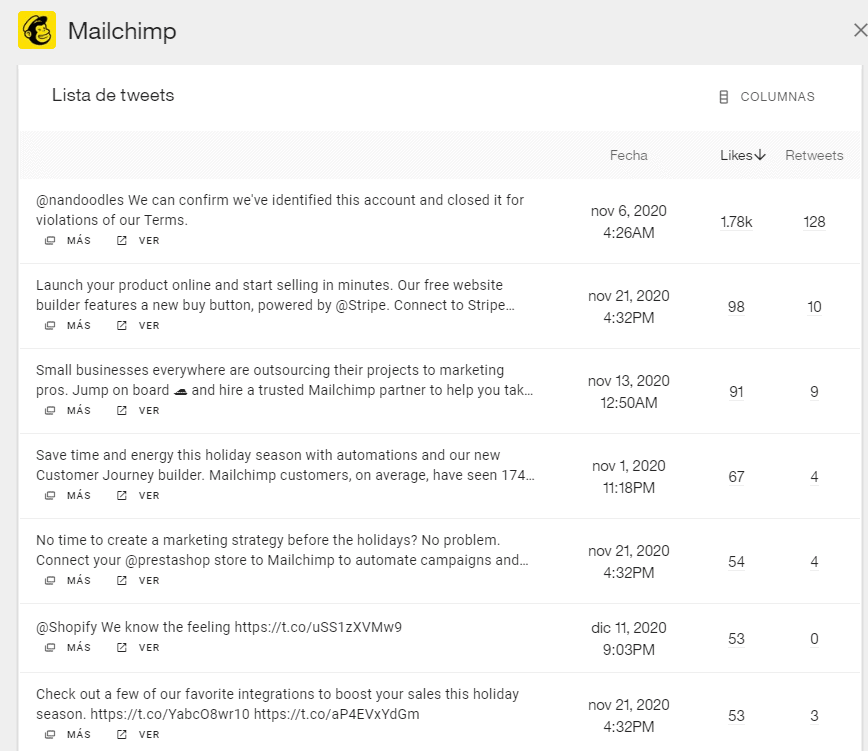
Task: Click the 1.78k likes value
Action: pos(736,222)
